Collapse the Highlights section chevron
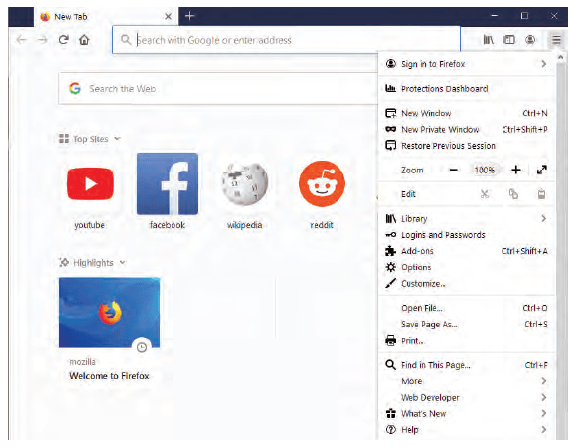Image resolution: width=573 pixels, height=448 pixels. pos(123,262)
